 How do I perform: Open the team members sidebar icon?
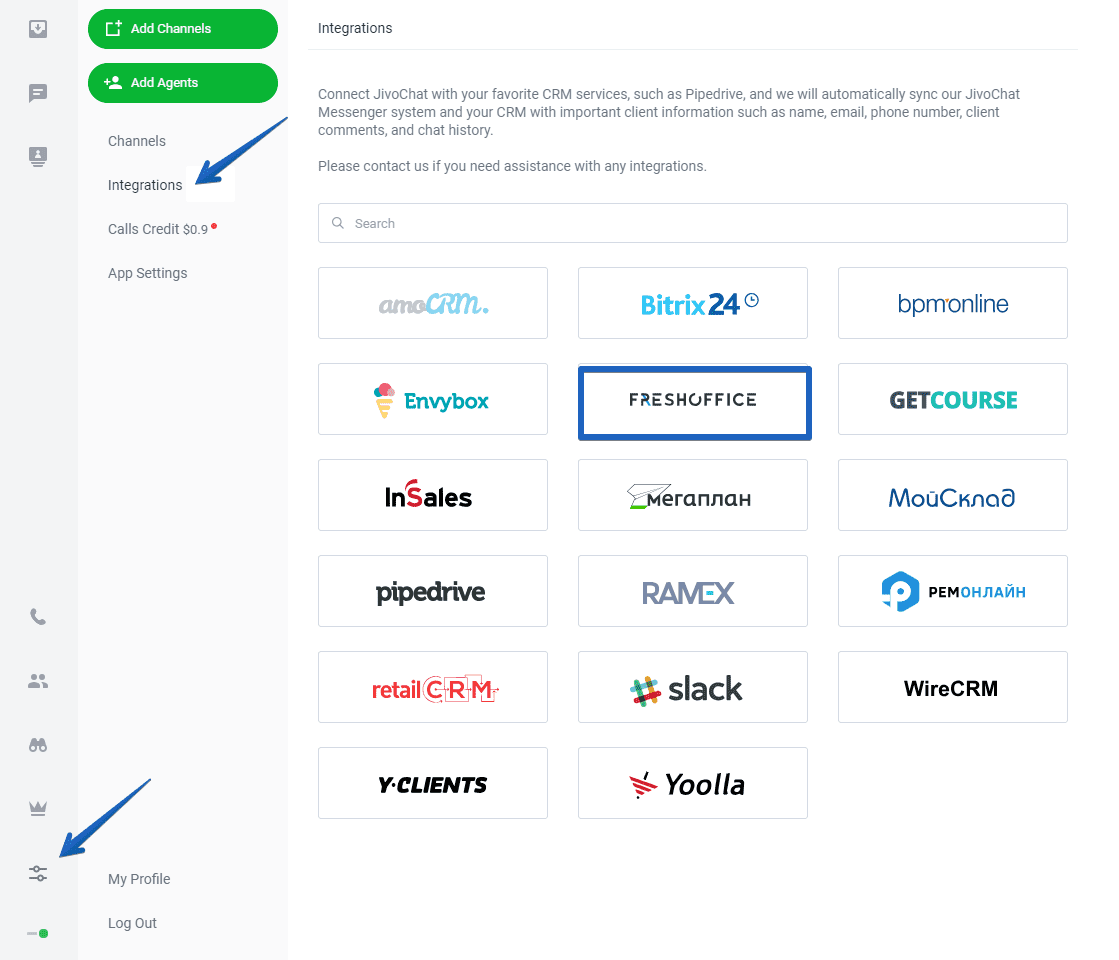click(x=38, y=681)
